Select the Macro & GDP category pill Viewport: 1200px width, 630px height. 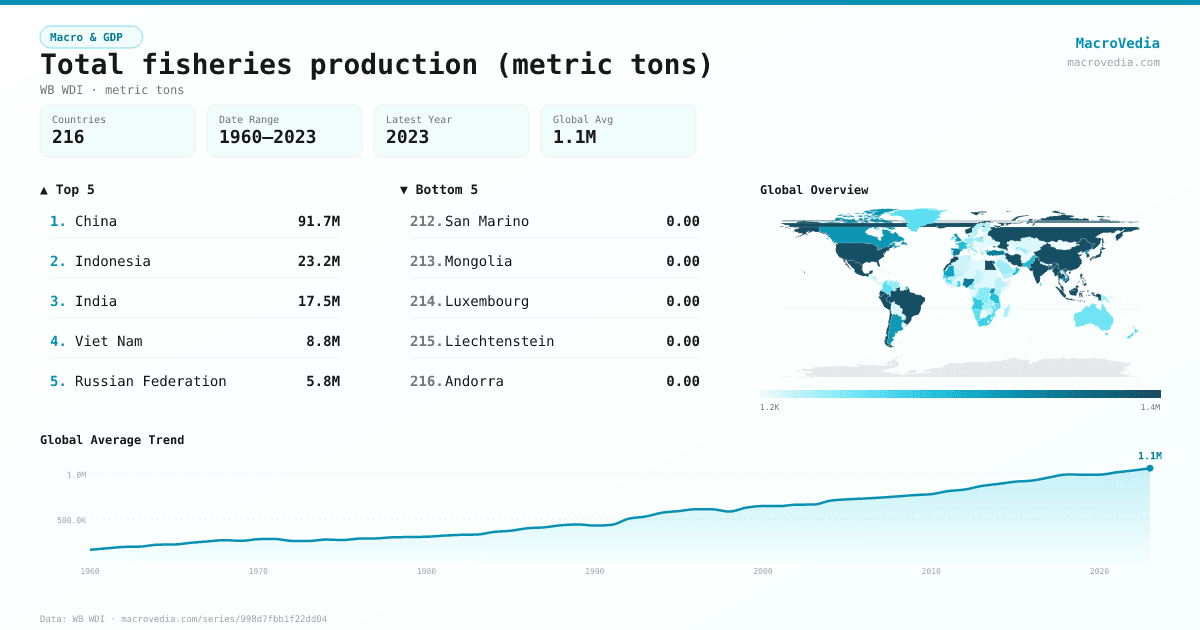click(x=91, y=36)
